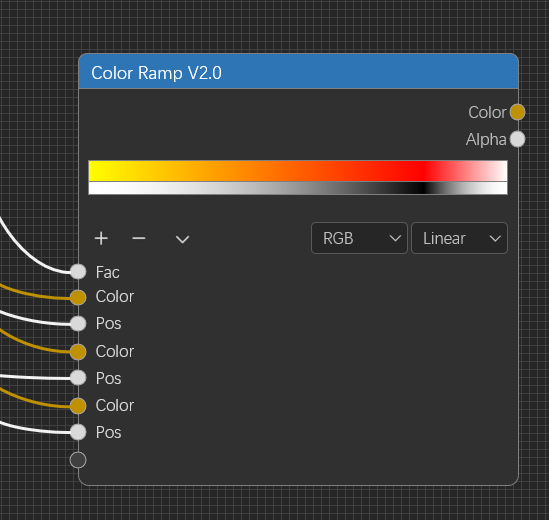The height and width of the screenshot is (520, 549).
Task: Click the plus icon to add a color stop
Action: click(x=101, y=238)
